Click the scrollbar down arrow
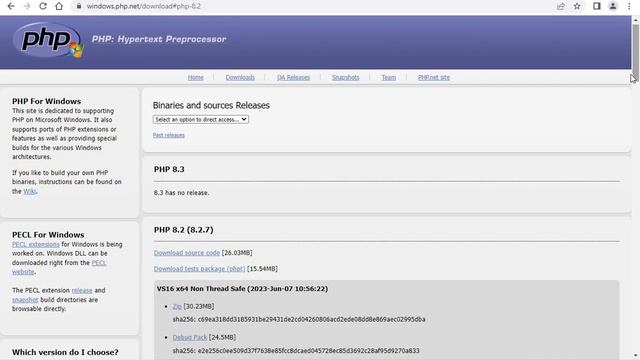Image resolution: width=640 pixels, height=360 pixels. coord(636,356)
